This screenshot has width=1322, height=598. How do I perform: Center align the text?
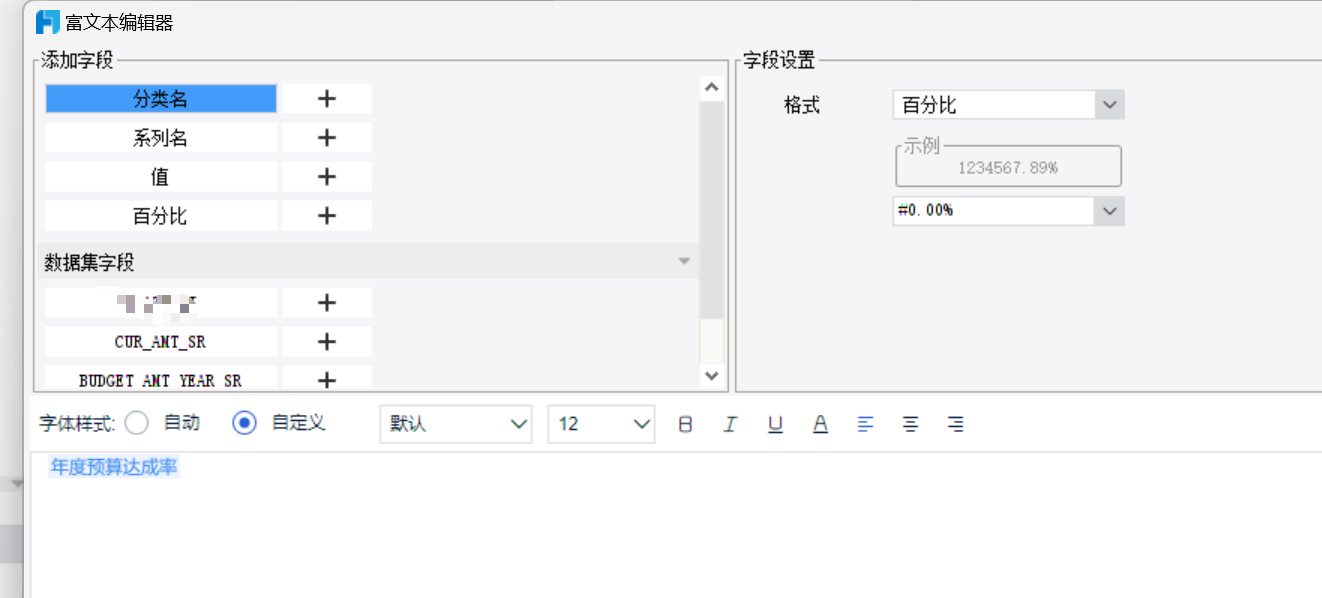[x=910, y=424]
